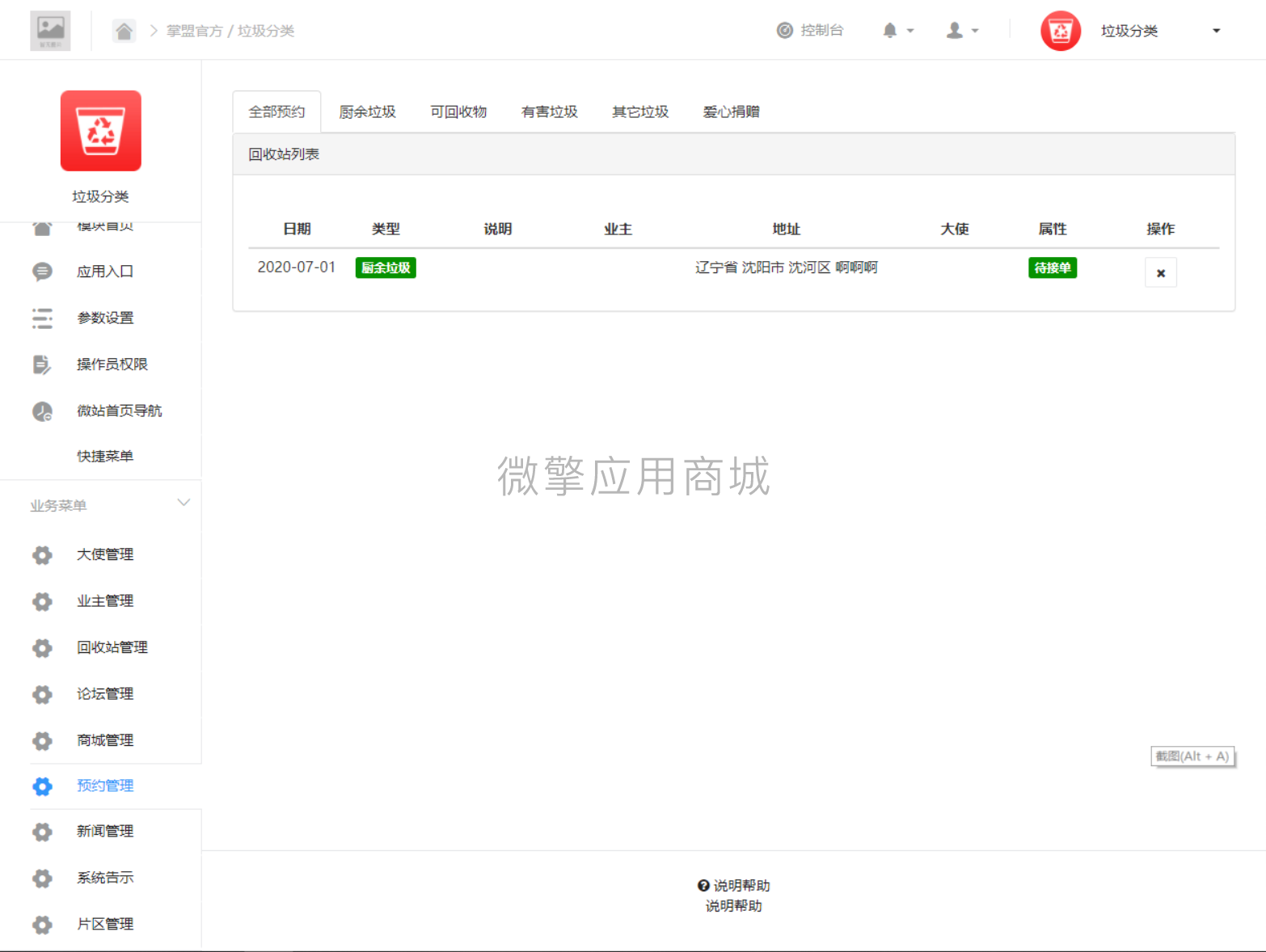
Task: Open 参数设置 in sidebar
Action: [x=105, y=318]
